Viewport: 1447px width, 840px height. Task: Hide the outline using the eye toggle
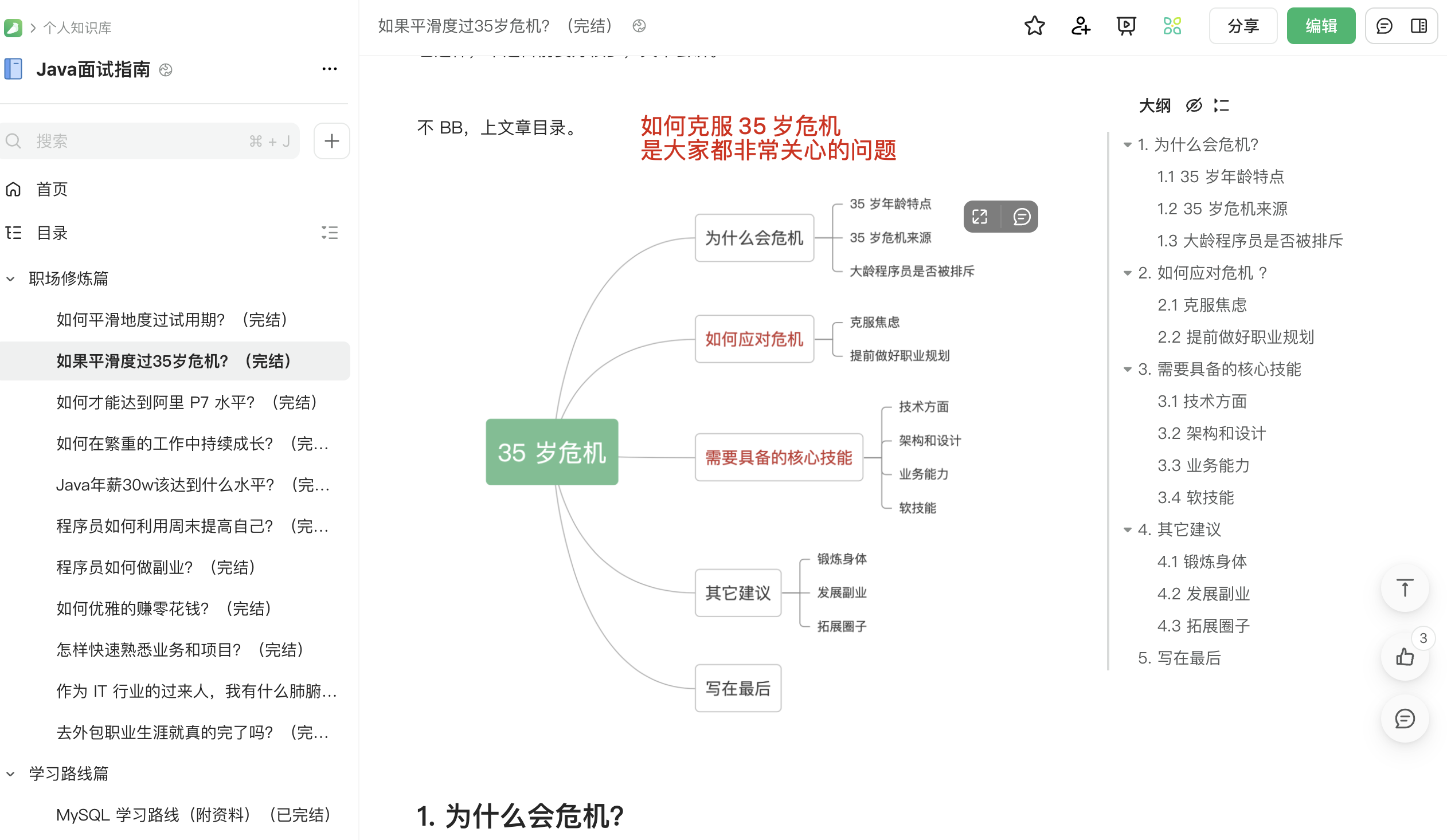tap(1193, 105)
